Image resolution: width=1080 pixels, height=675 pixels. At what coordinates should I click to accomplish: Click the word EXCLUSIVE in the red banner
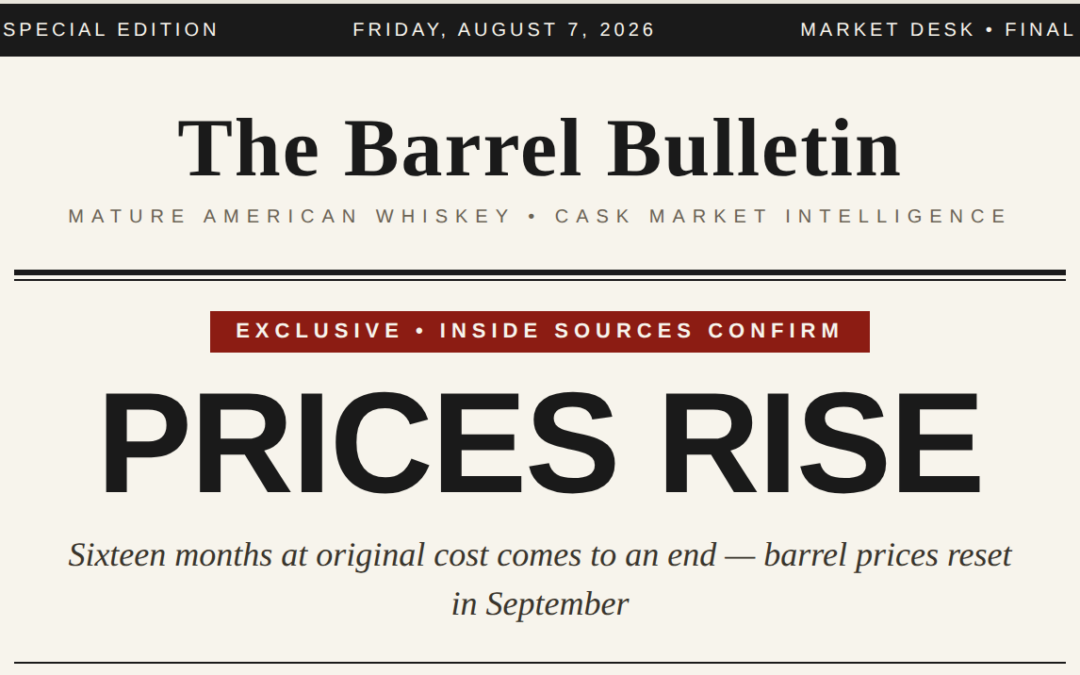click(x=318, y=331)
